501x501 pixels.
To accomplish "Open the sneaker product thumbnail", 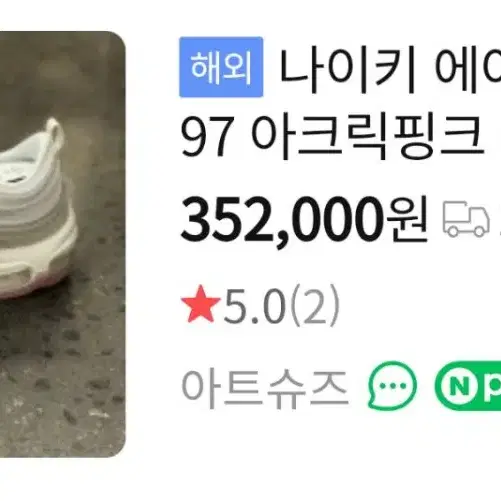I will tap(63, 244).
